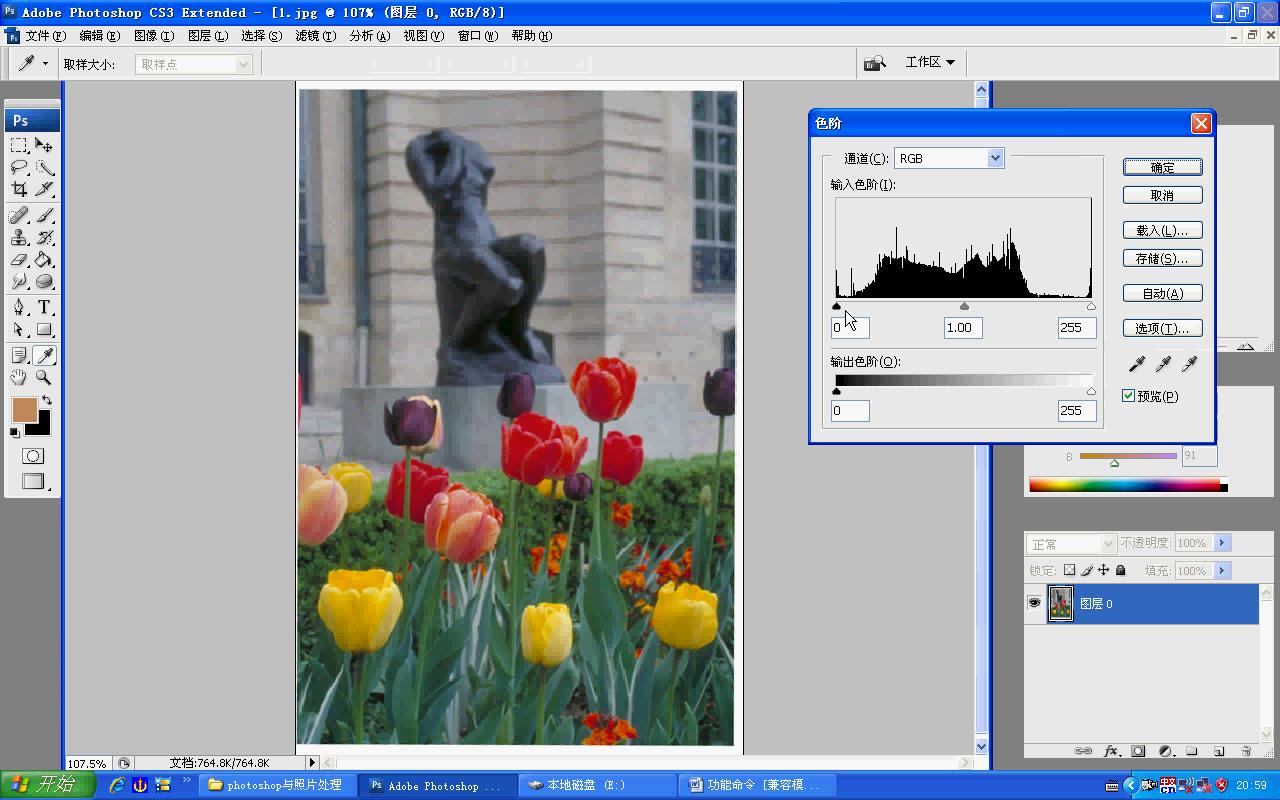Open the status bar info arrow
Screen dimensions: 1280x800
point(312,762)
